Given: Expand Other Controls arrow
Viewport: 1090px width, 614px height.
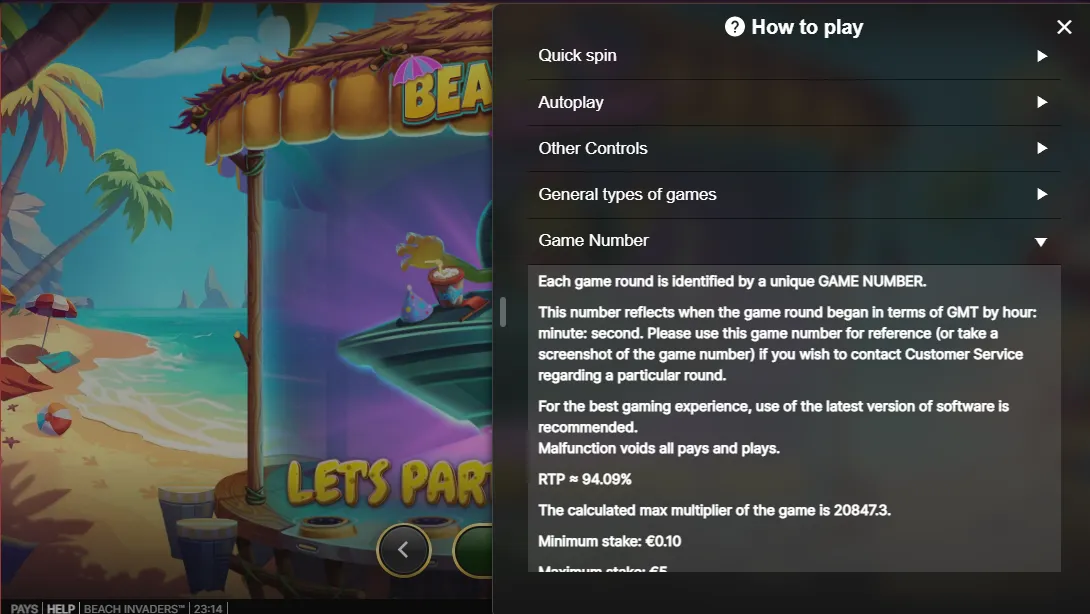Looking at the screenshot, I should coord(1041,148).
